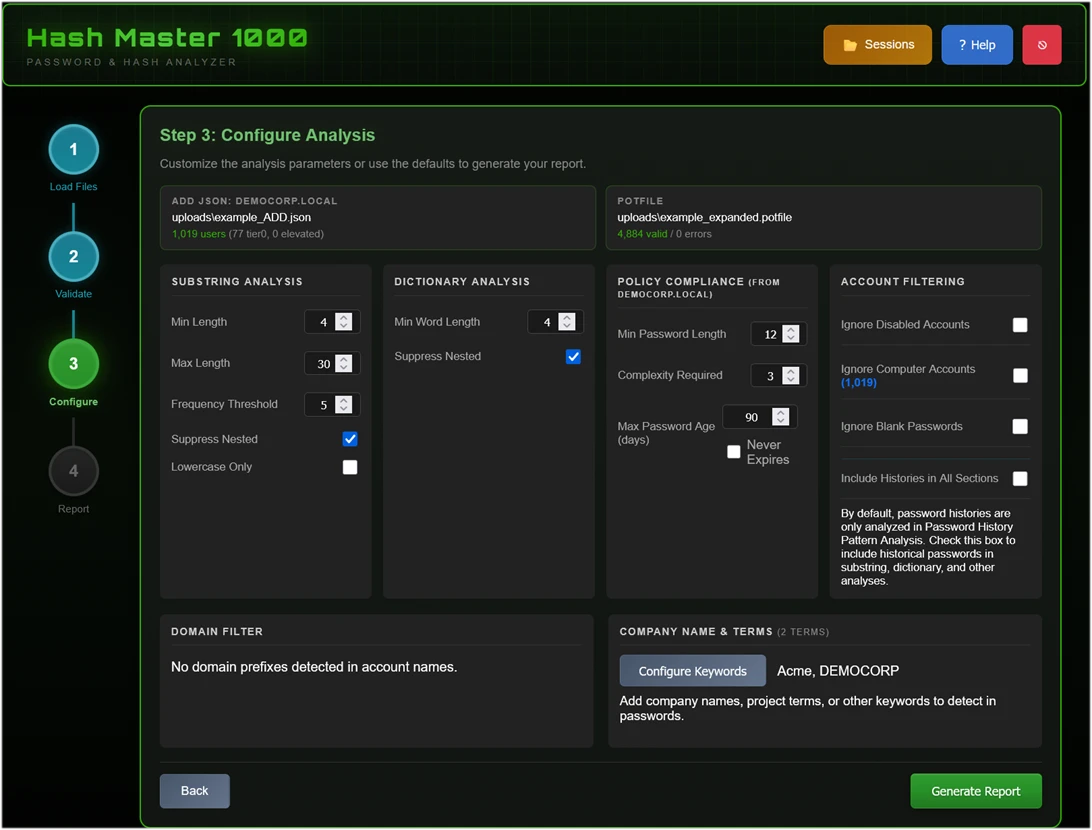Click the red prohibition icon in header

[x=1041, y=44]
